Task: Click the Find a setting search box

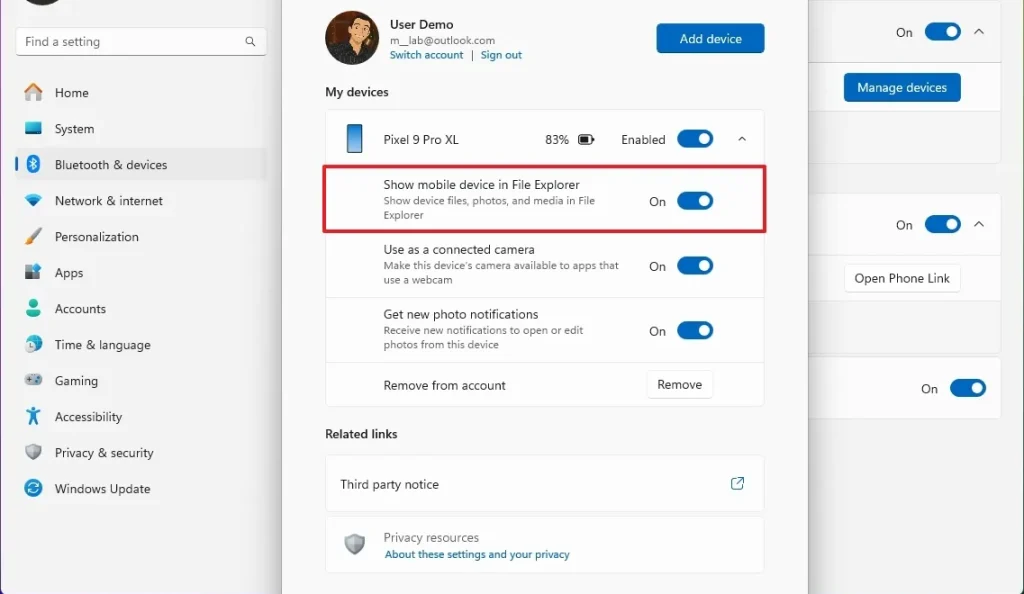Action: coord(141,41)
